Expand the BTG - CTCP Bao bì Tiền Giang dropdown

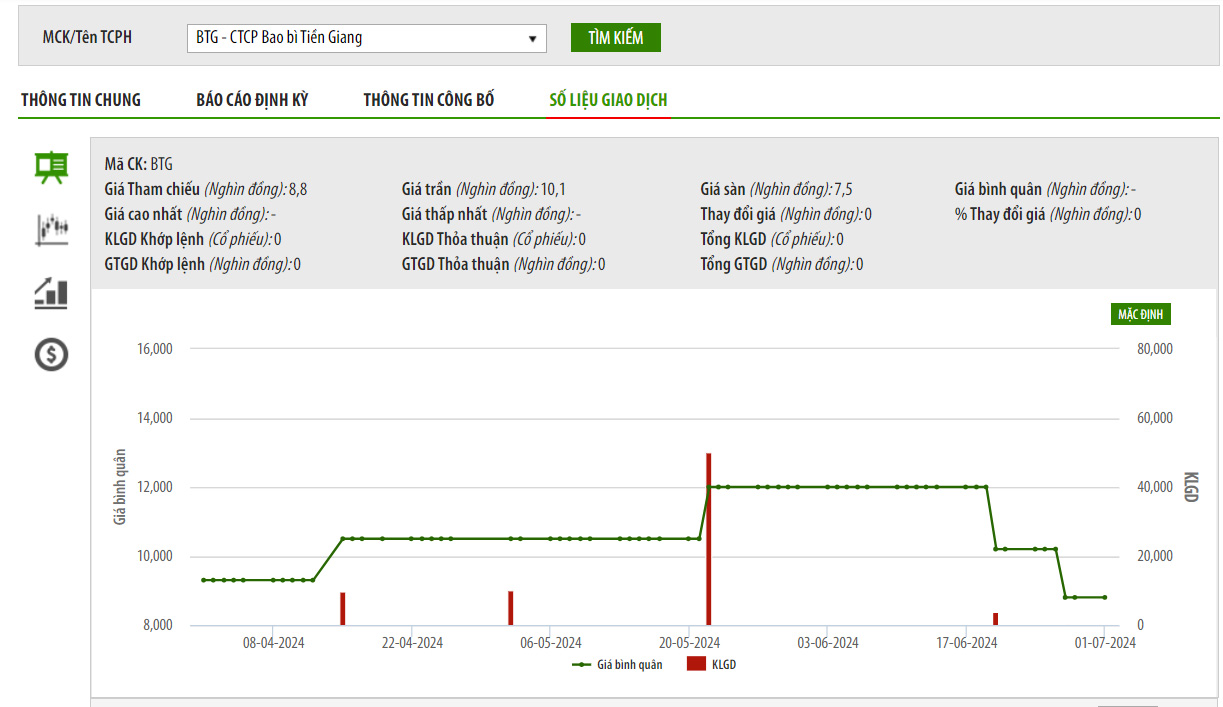(366, 38)
